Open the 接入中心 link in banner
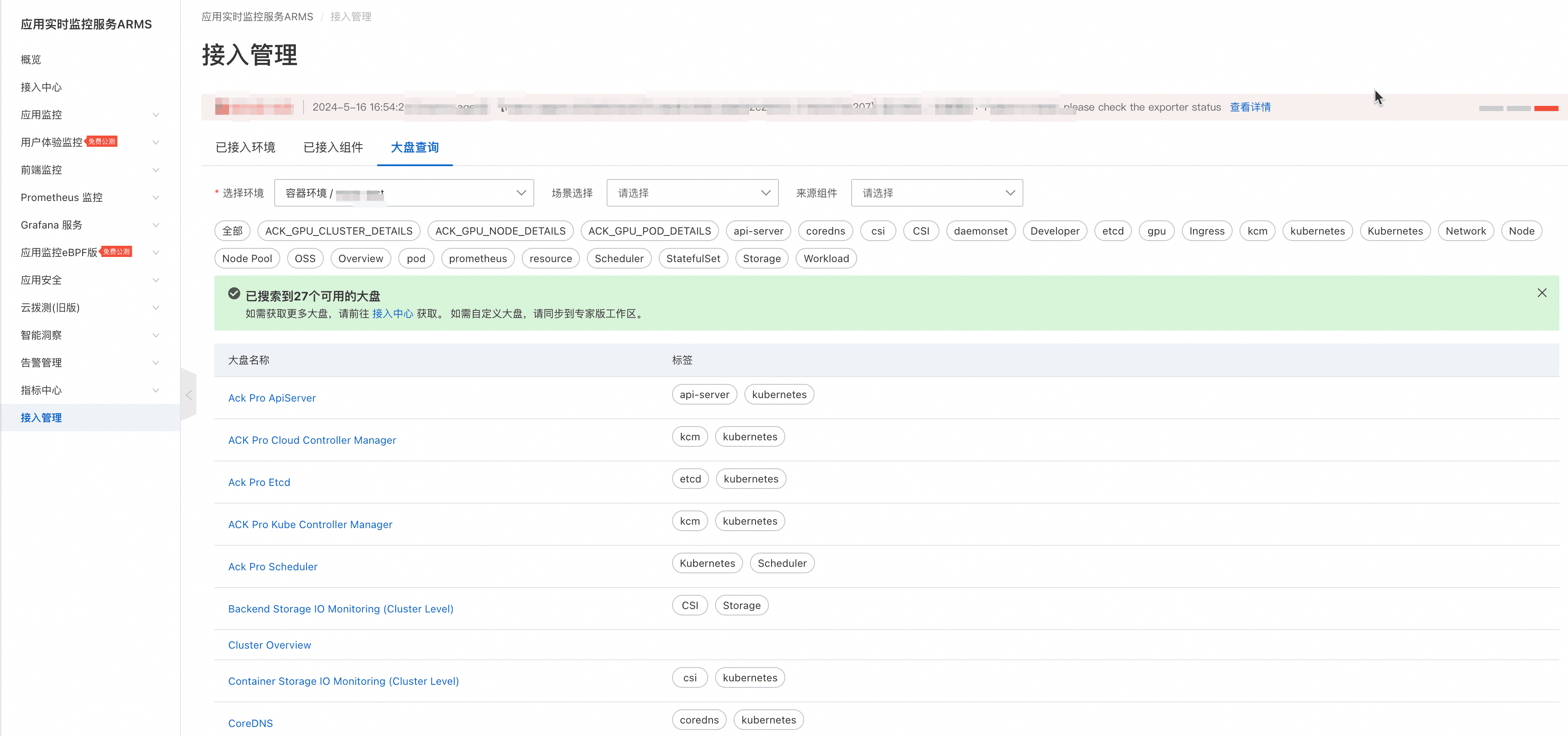Image resolution: width=1568 pixels, height=736 pixels. [x=392, y=313]
